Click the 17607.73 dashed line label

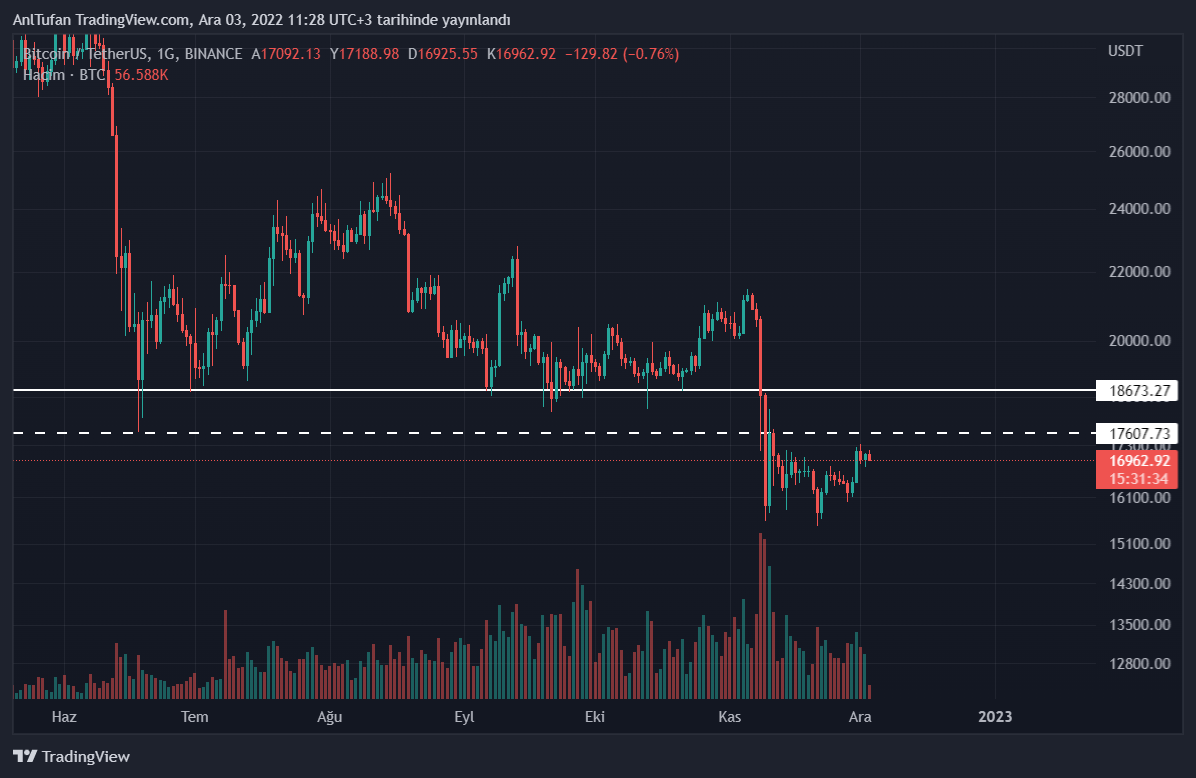(1136, 433)
